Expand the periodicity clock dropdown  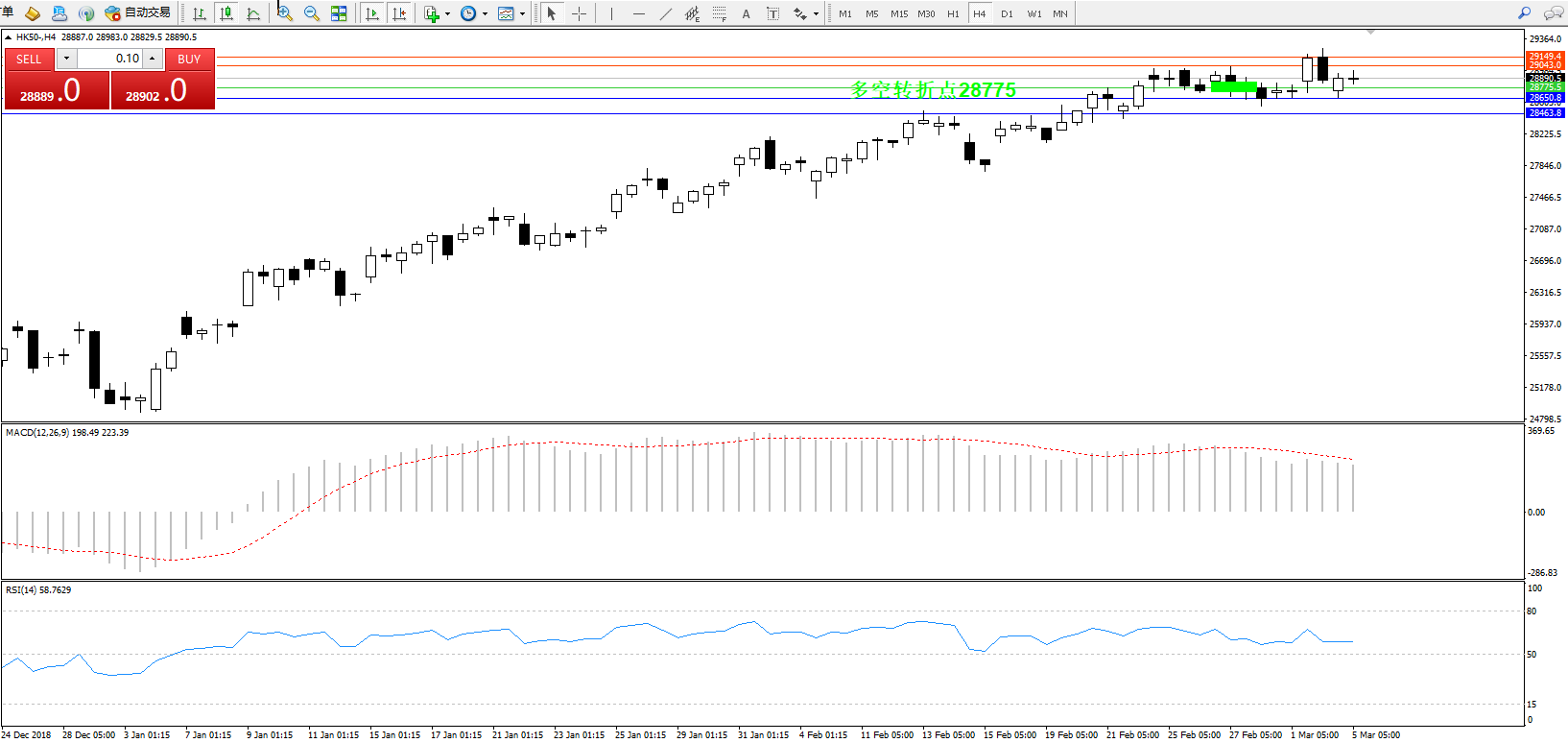coord(485,14)
